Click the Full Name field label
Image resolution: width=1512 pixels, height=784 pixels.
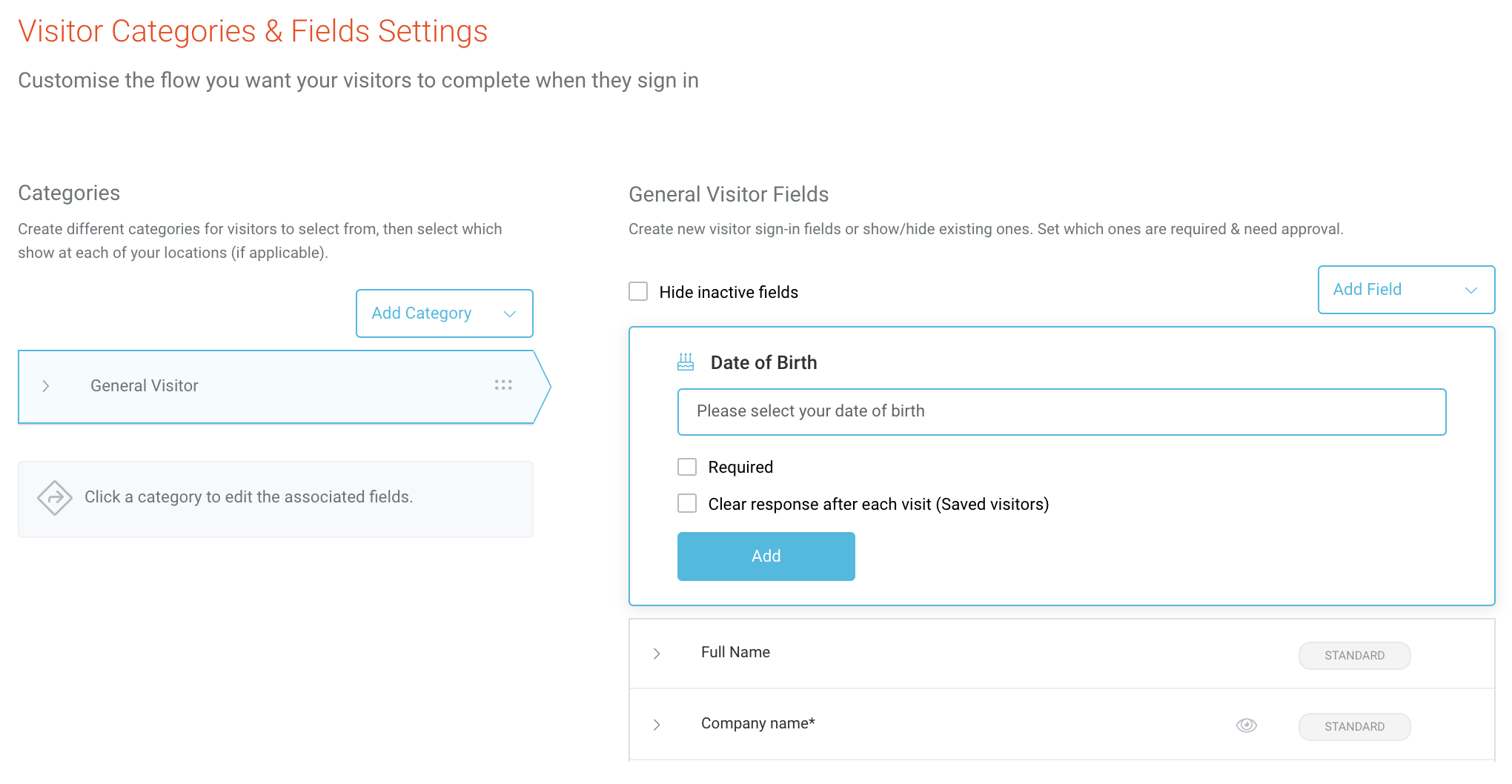735,652
